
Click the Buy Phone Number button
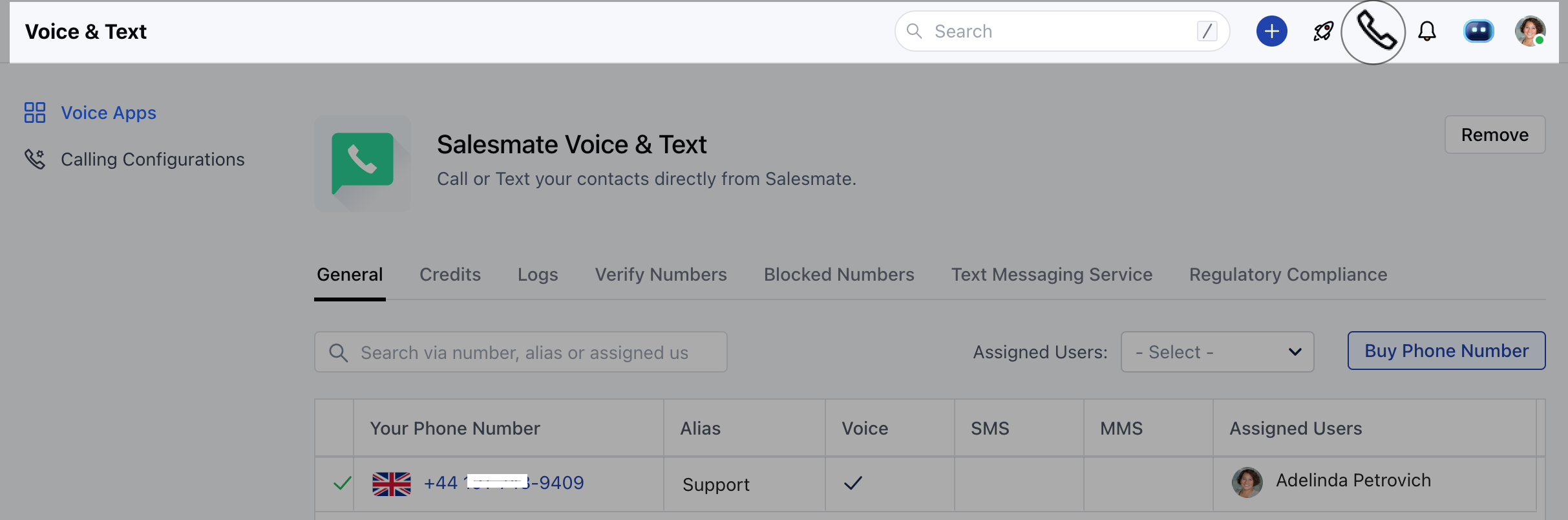[x=1446, y=351]
